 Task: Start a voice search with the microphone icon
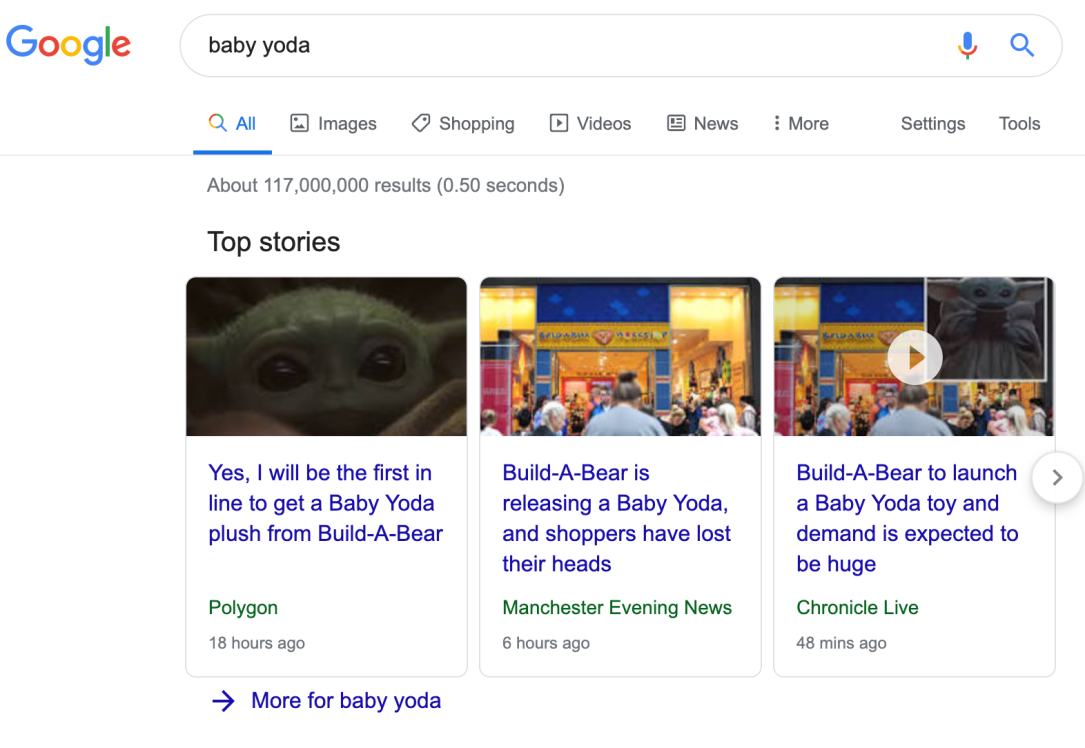coord(967,45)
